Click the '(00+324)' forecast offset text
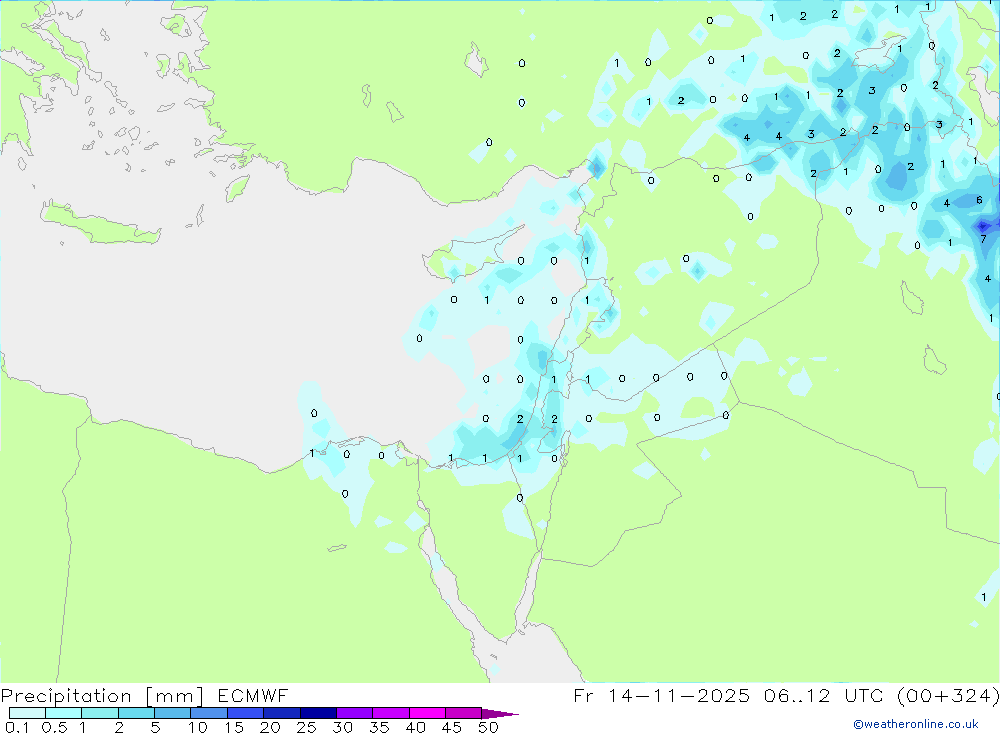 tap(948, 695)
